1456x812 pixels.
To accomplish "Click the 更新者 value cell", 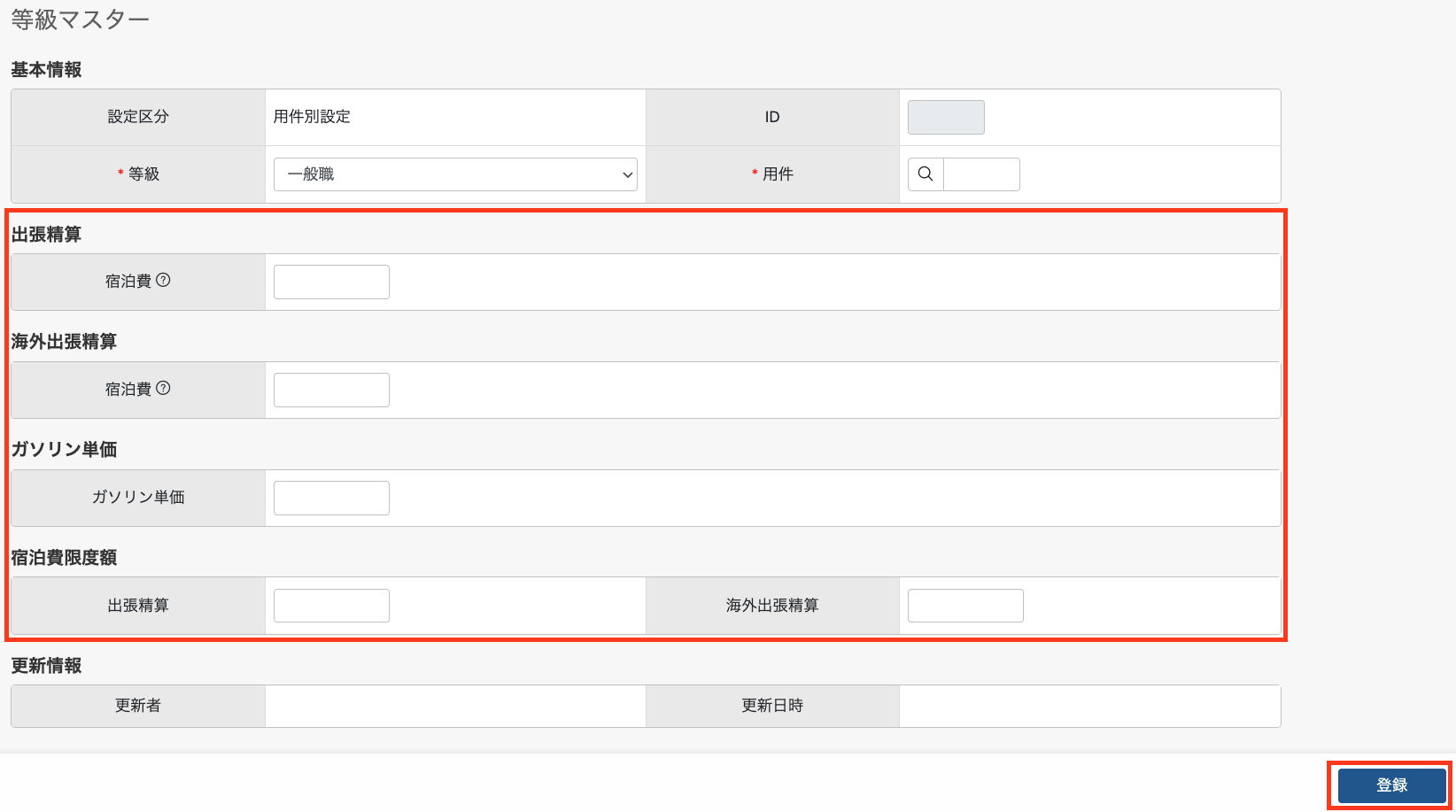I will 455,706.
